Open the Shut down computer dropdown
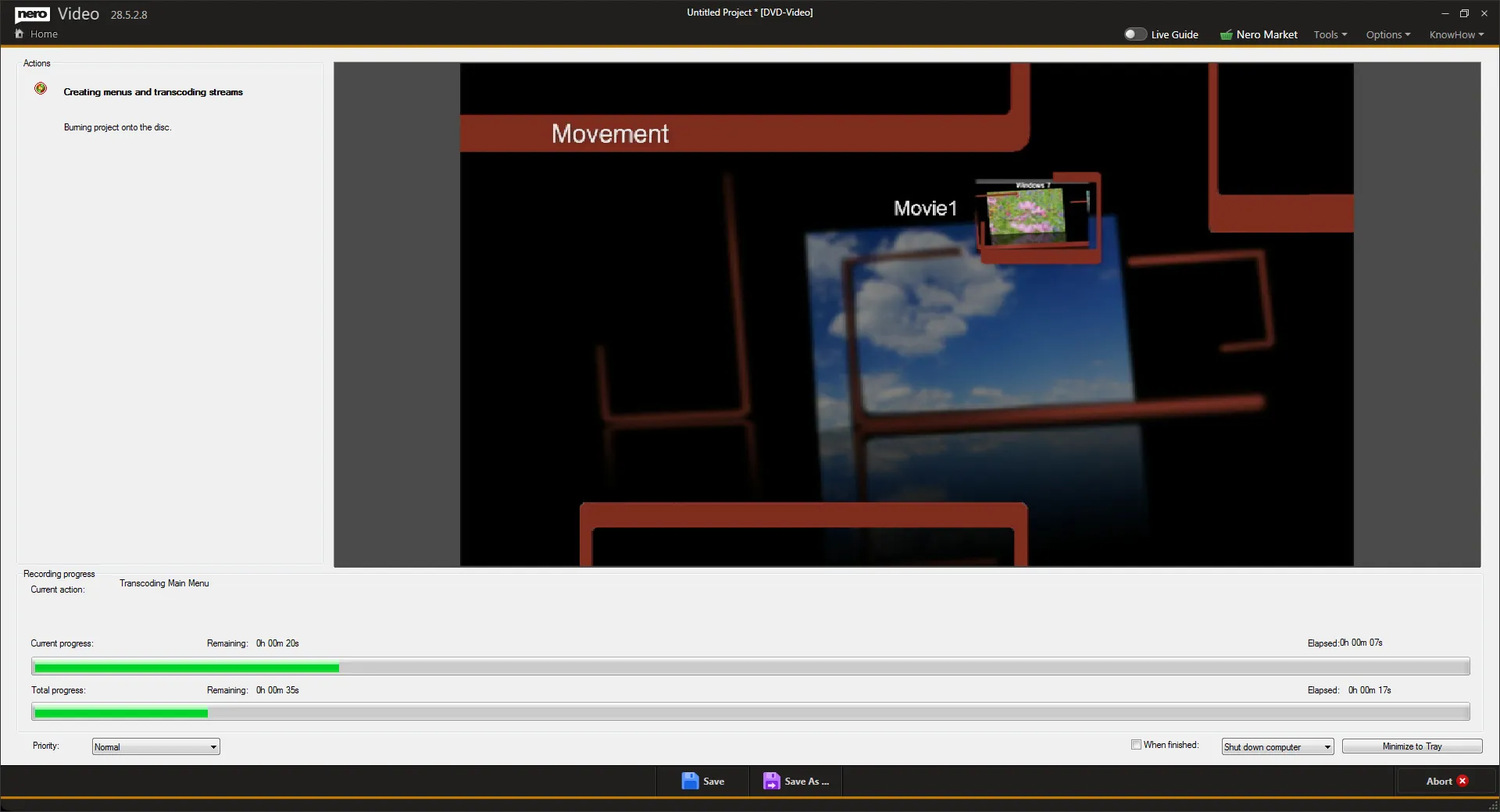 click(1277, 746)
